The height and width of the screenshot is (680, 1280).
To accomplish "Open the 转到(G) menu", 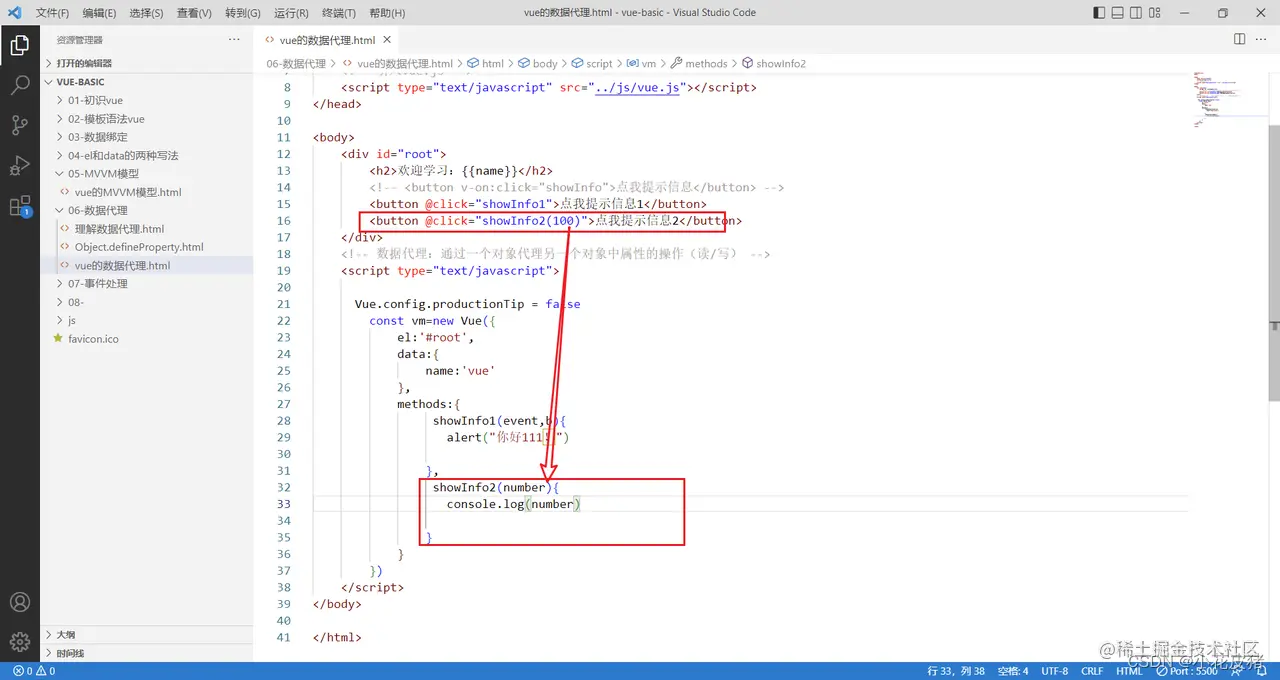I will 243,13.
